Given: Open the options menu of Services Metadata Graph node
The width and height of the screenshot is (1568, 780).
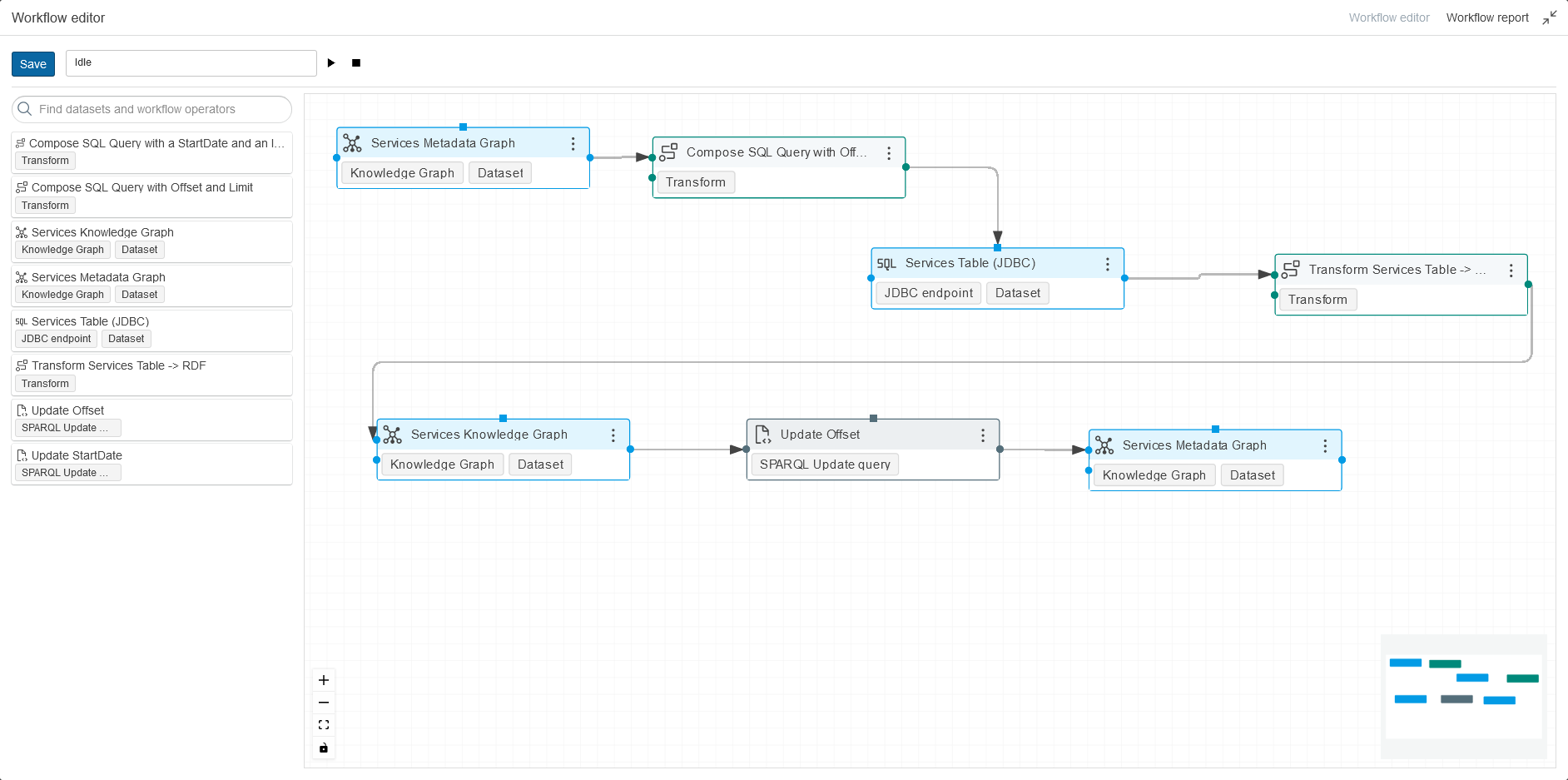Looking at the screenshot, I should click(573, 142).
